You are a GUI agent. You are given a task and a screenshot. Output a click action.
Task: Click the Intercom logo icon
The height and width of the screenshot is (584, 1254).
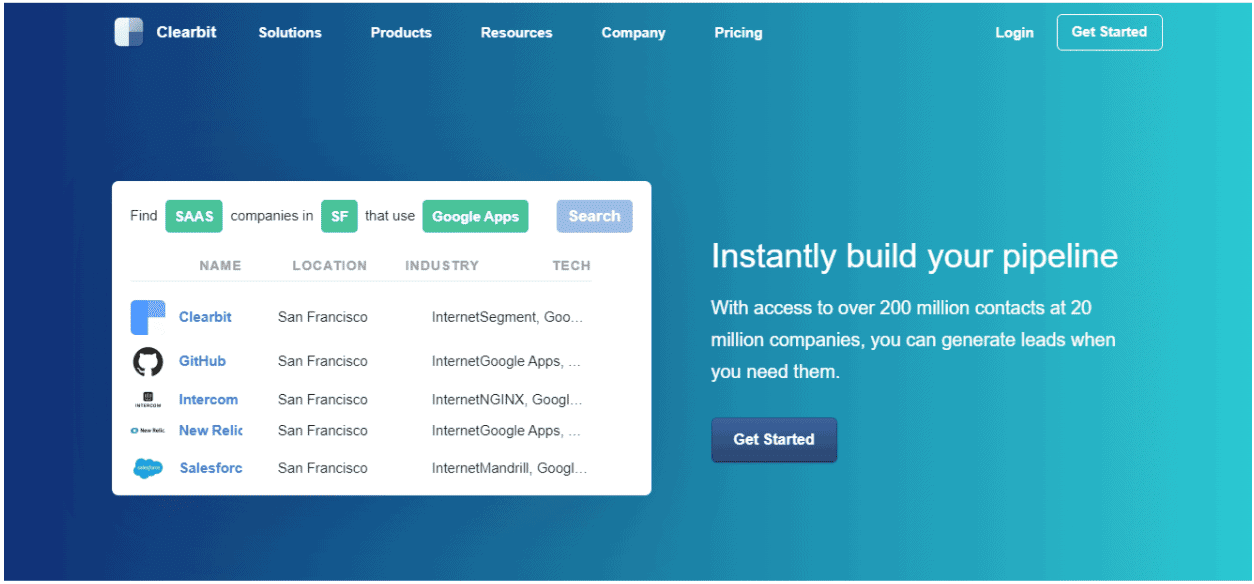(148, 400)
